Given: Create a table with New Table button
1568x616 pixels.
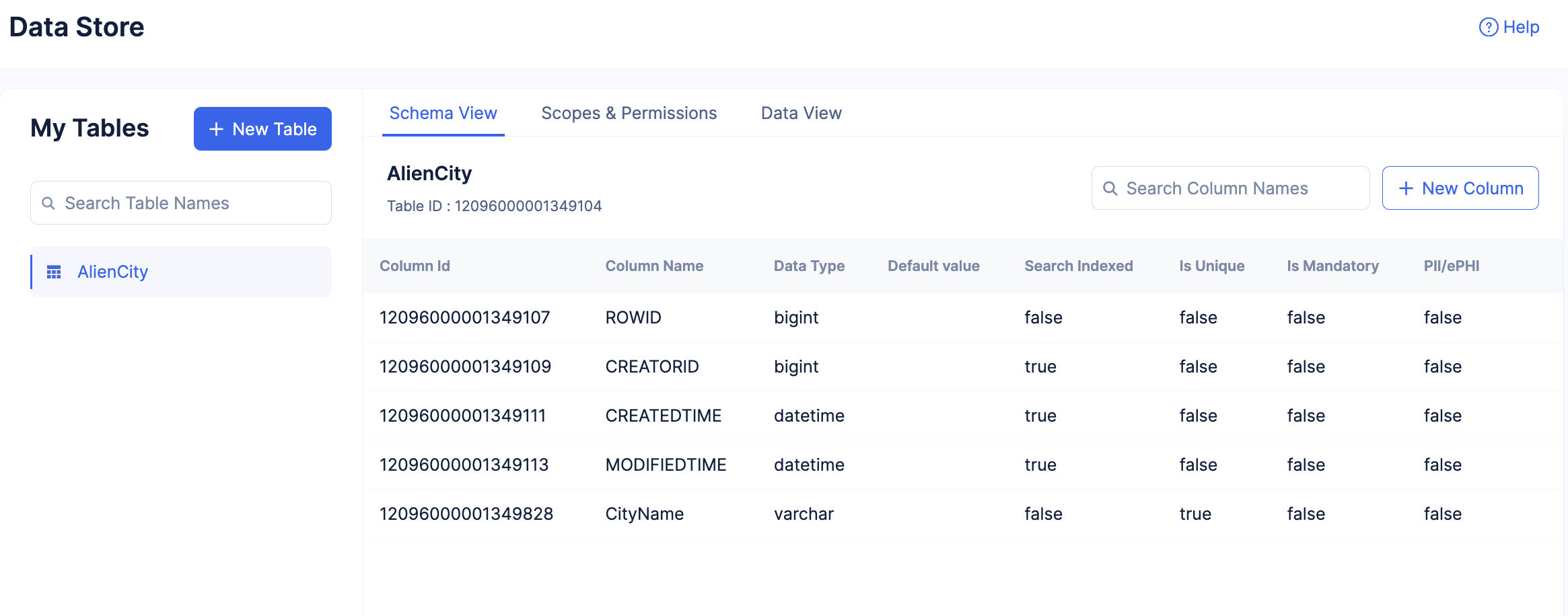Looking at the screenshot, I should (262, 128).
